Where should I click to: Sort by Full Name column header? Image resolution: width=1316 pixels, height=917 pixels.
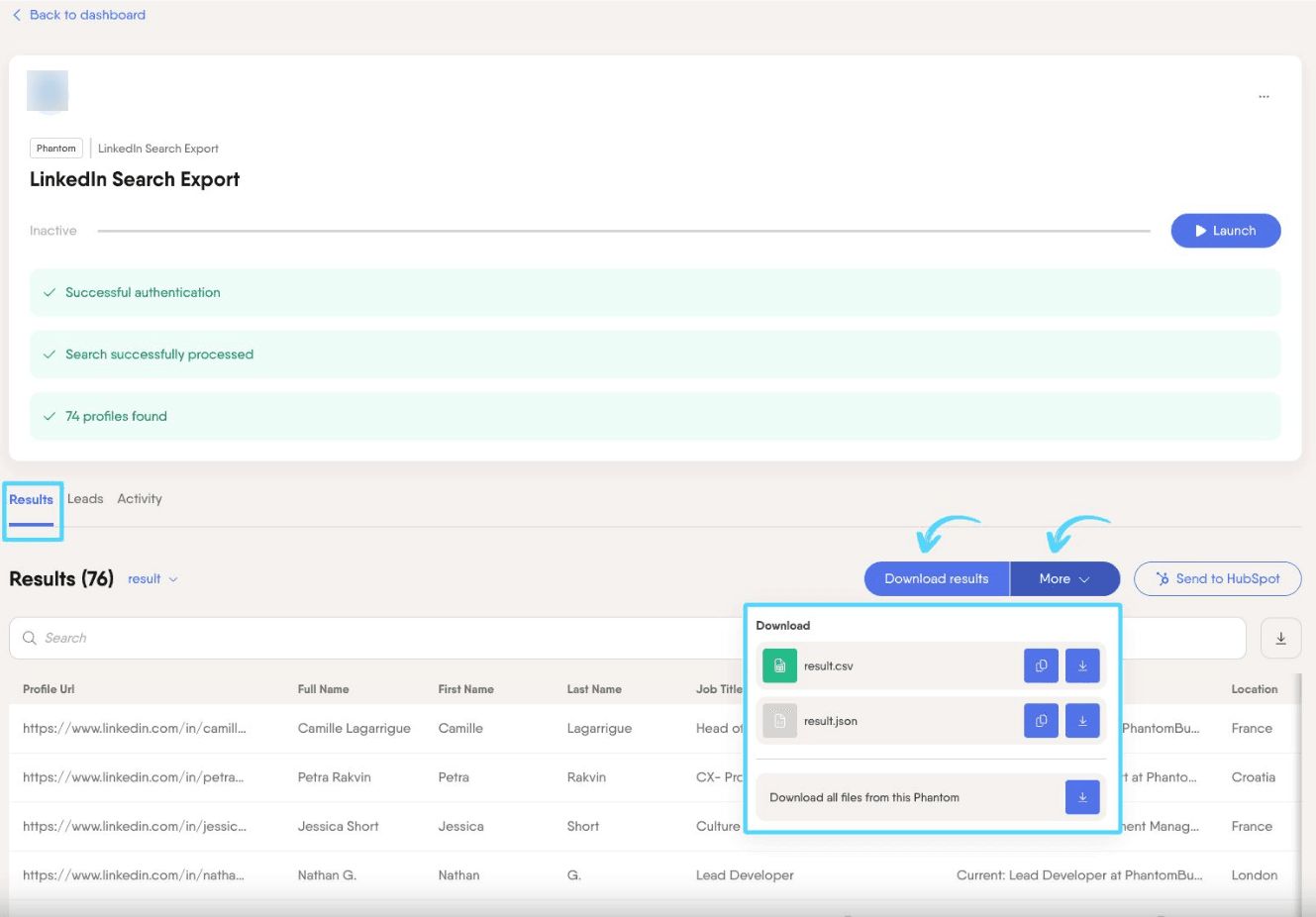323,689
